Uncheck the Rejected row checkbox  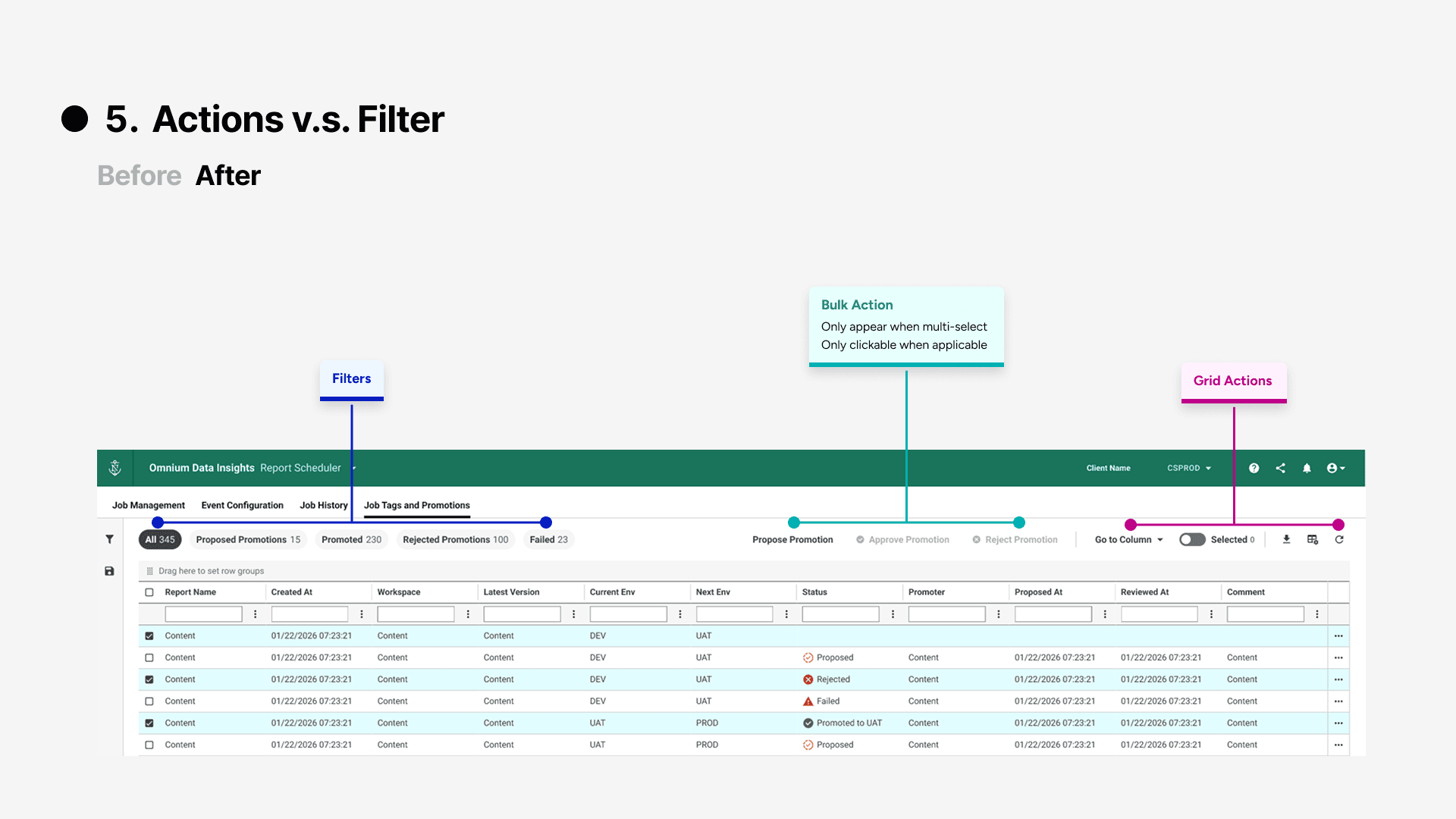click(149, 679)
